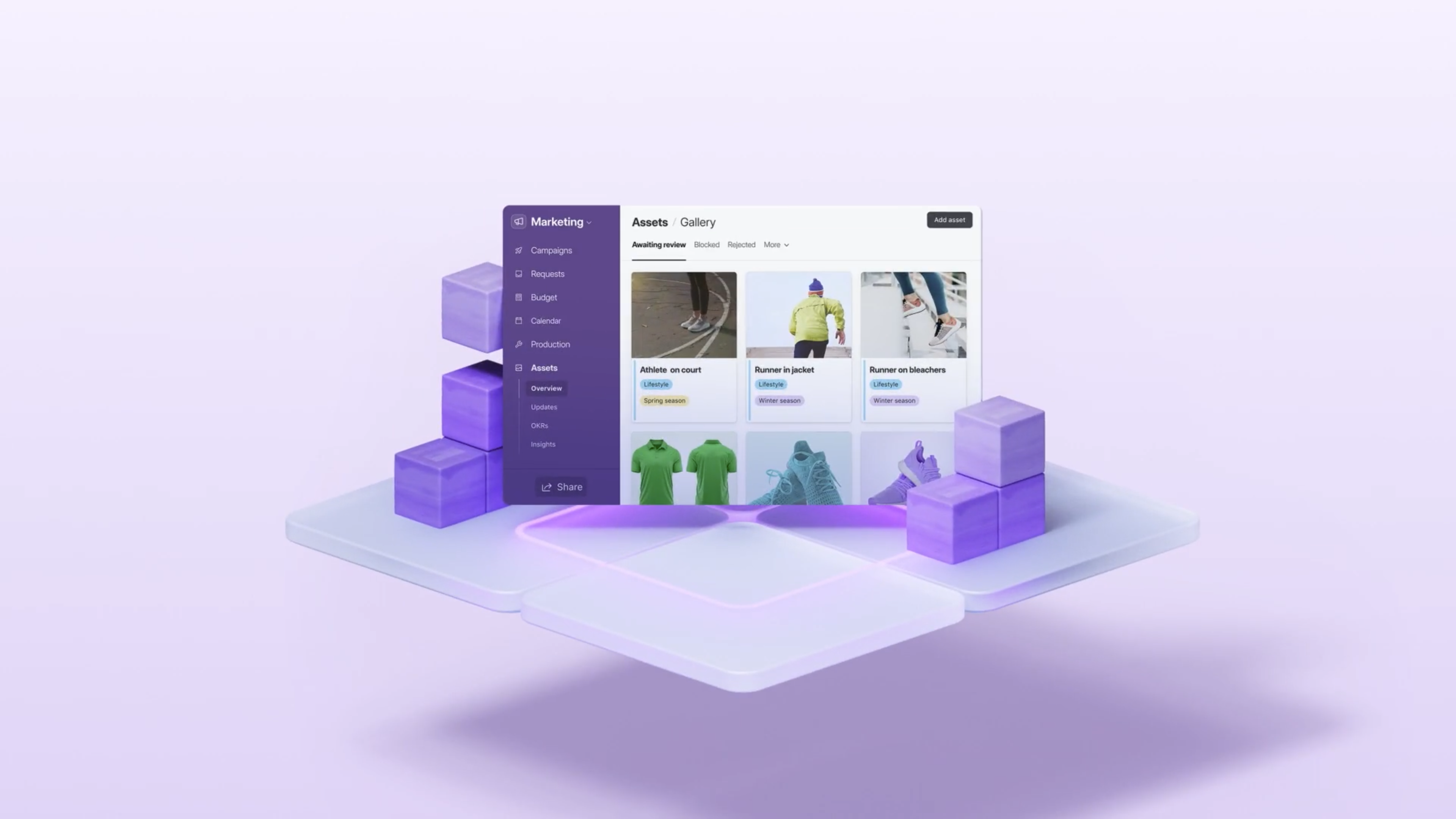
Task: Expand the More dropdown in tabs
Action: tap(775, 245)
